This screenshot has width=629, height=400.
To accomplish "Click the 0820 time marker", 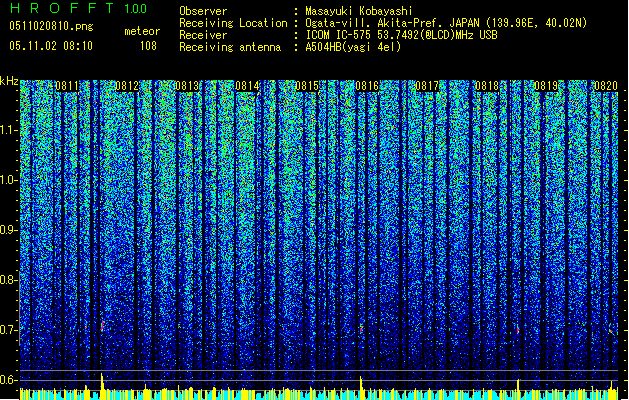I will [606, 86].
